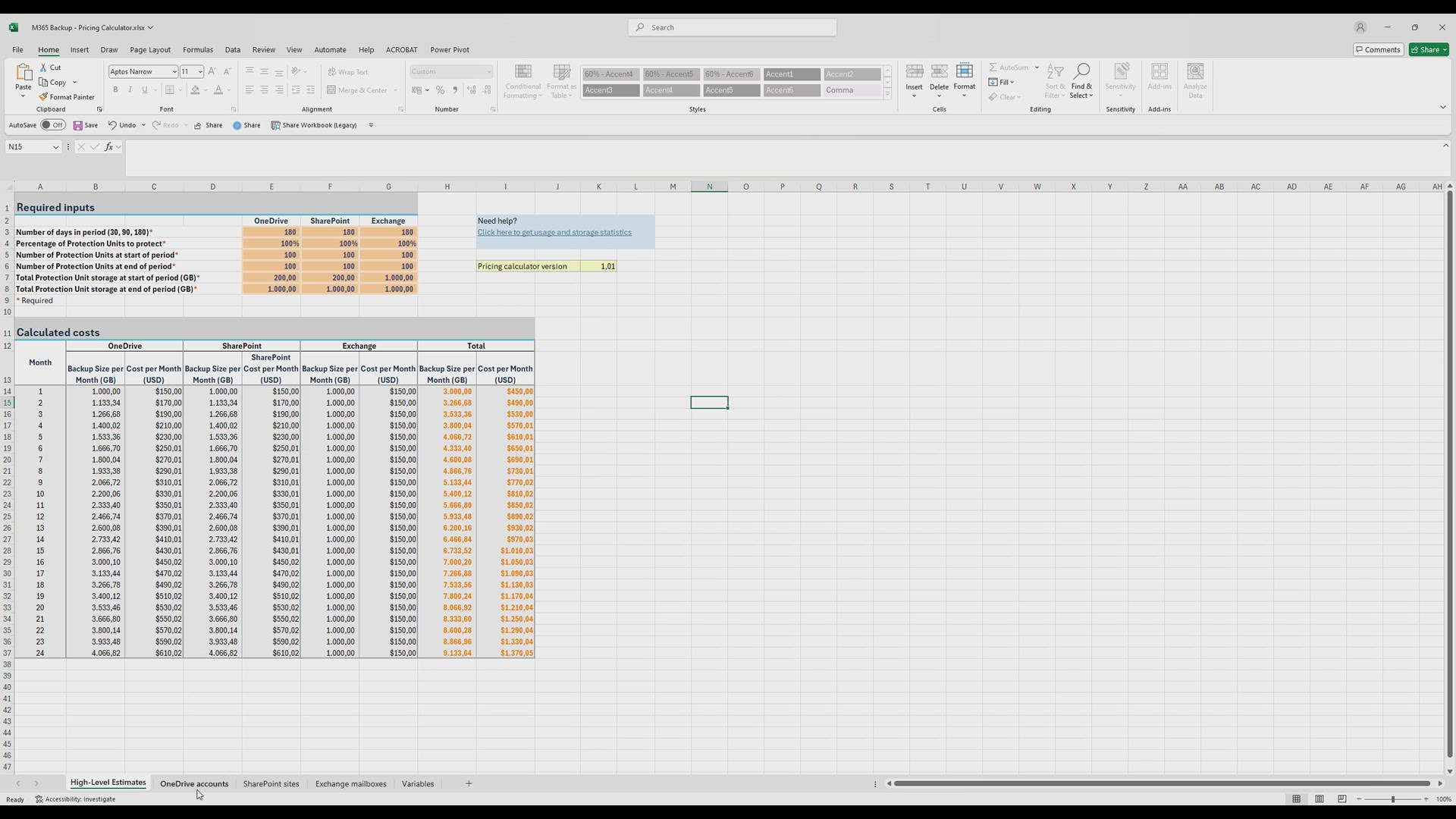This screenshot has height=819, width=1456.
Task: Select the Format Painter tool
Action: point(67,96)
